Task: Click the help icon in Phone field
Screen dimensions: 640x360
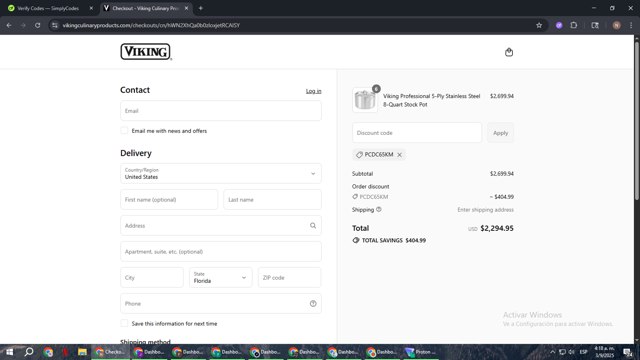Action: [x=313, y=304]
